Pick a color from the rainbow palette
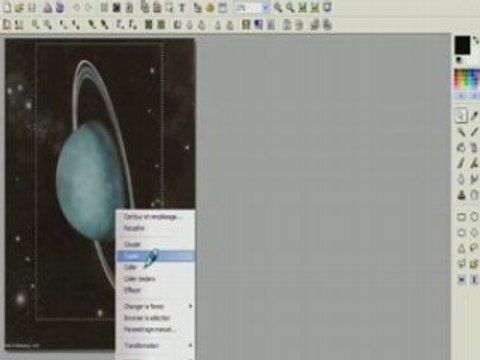 coord(467,80)
